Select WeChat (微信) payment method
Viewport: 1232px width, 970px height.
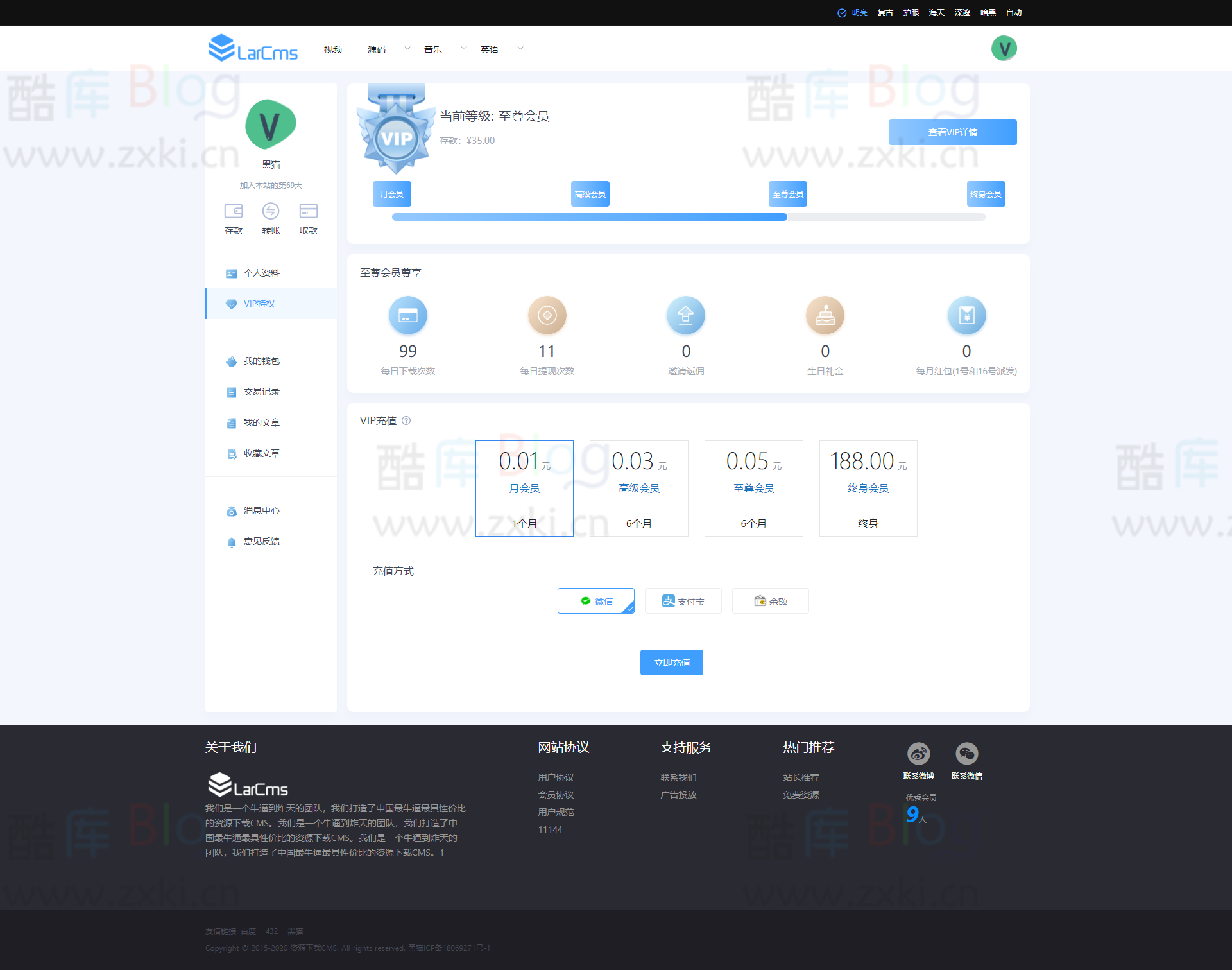(596, 602)
